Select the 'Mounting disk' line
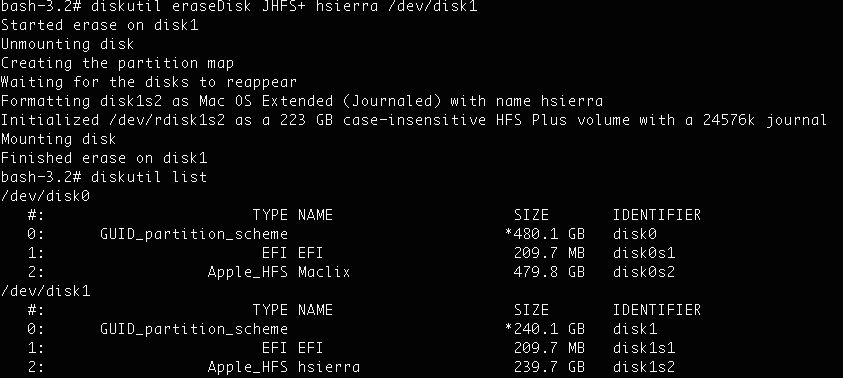The height and width of the screenshot is (378, 843). pos(58,139)
